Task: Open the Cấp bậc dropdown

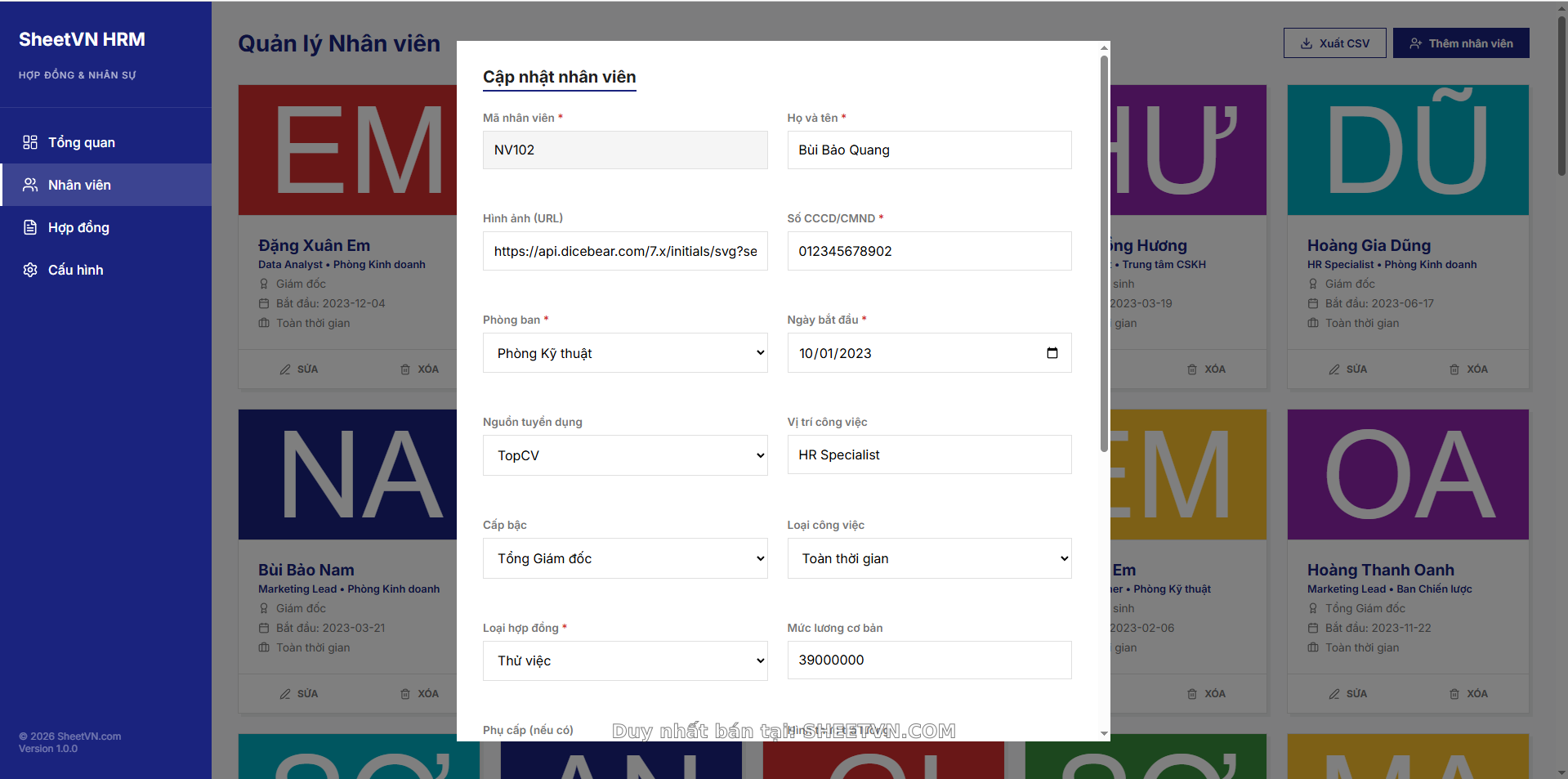Action: tap(624, 558)
